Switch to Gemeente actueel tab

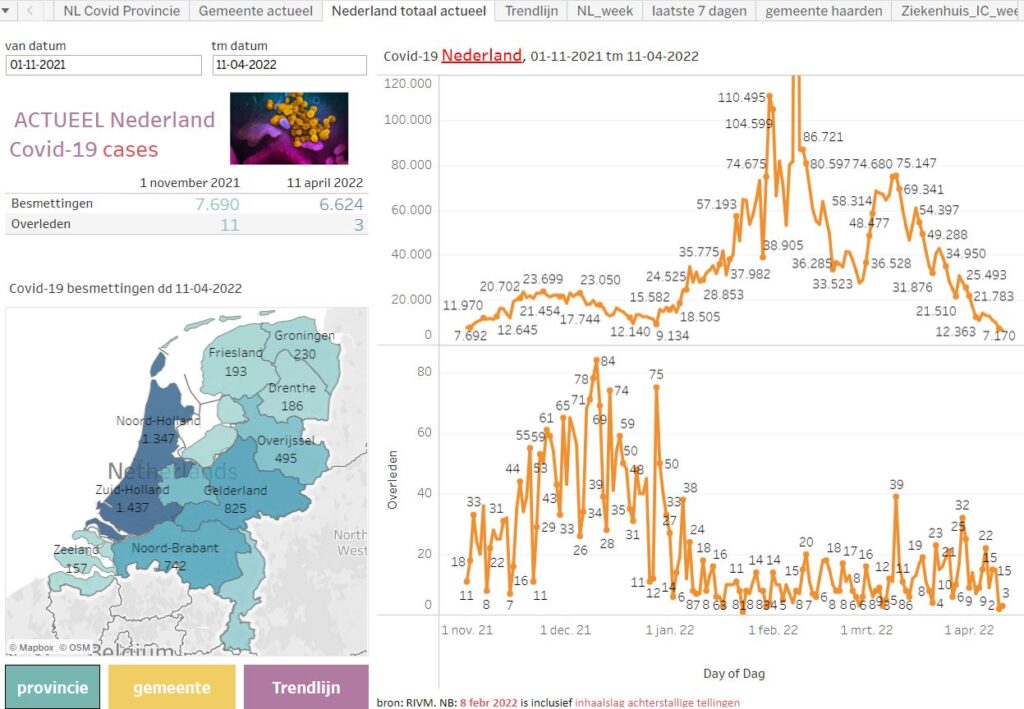pyautogui.click(x=255, y=11)
